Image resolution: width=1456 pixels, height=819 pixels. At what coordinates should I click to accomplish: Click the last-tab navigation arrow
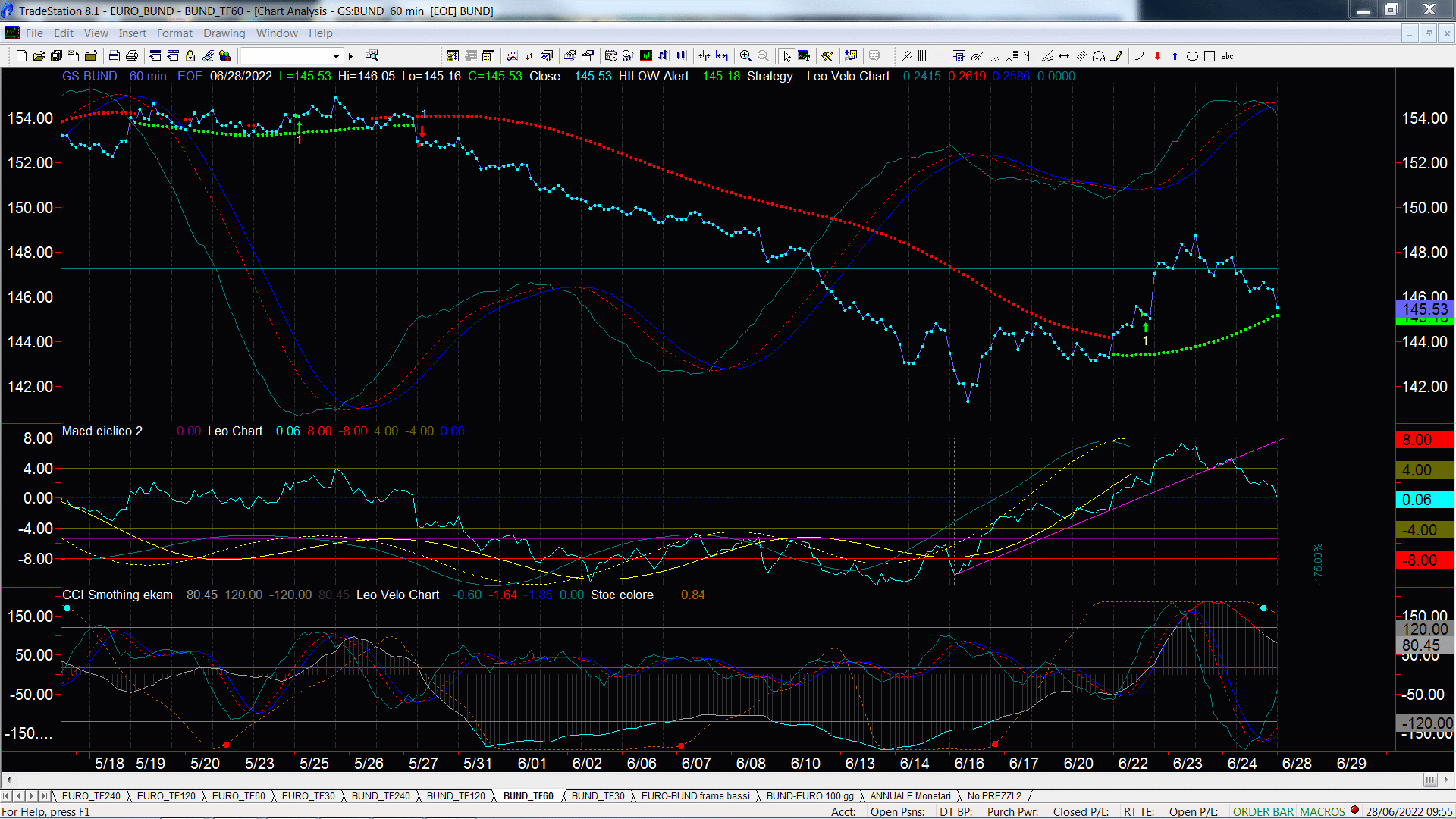(44, 796)
